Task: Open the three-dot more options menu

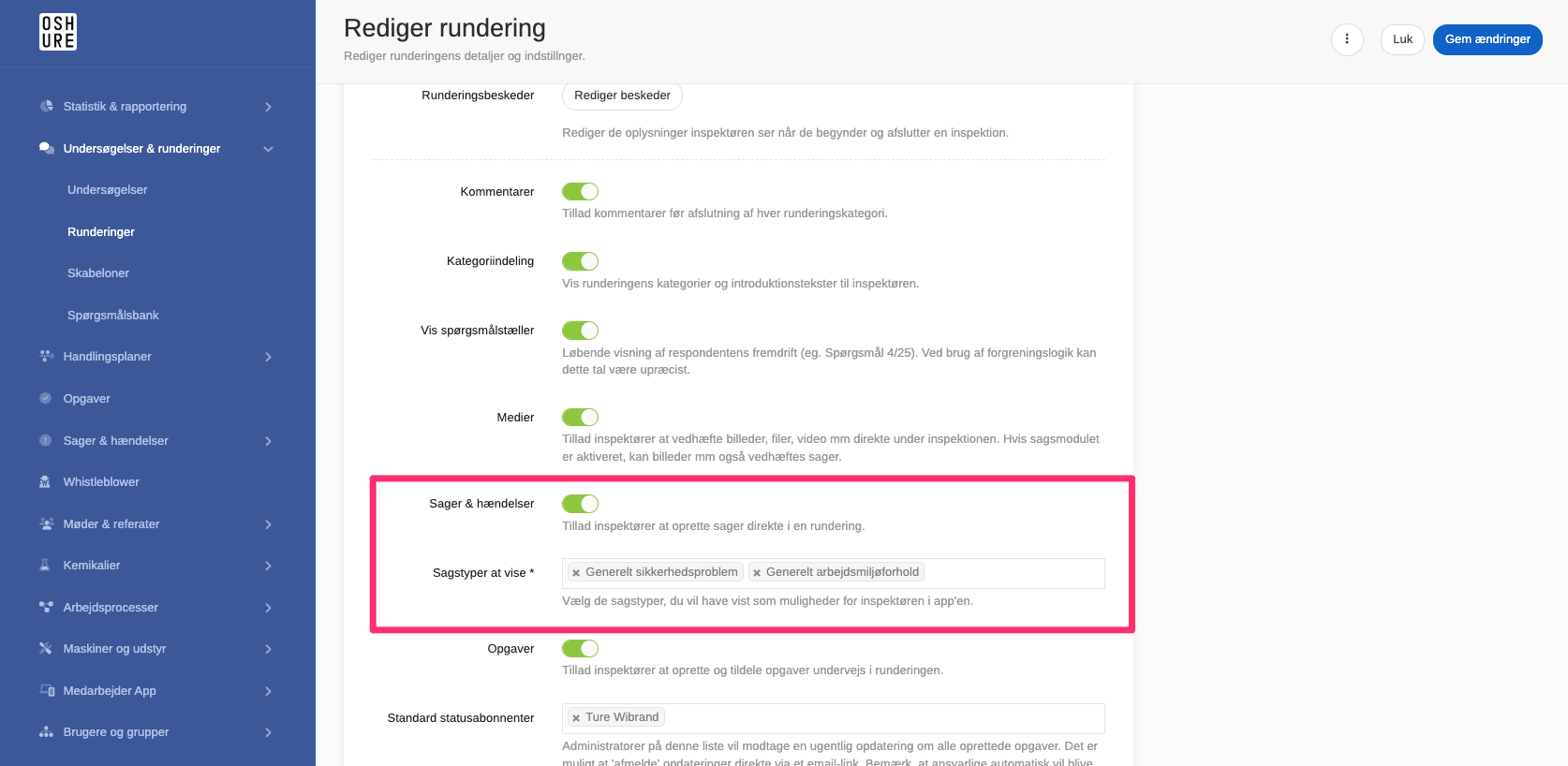Action: [x=1347, y=39]
